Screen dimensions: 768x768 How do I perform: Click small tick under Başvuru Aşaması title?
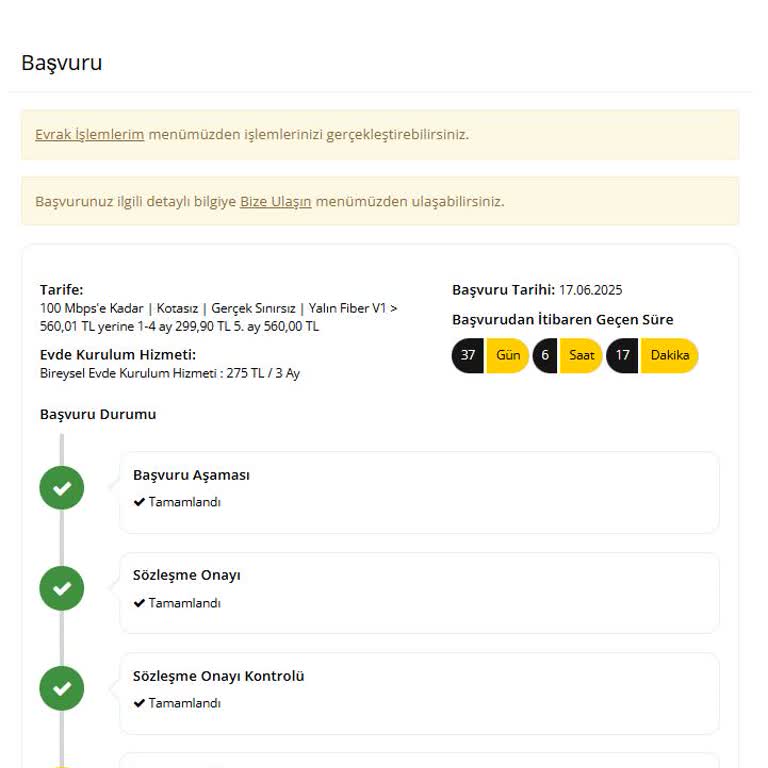point(139,502)
